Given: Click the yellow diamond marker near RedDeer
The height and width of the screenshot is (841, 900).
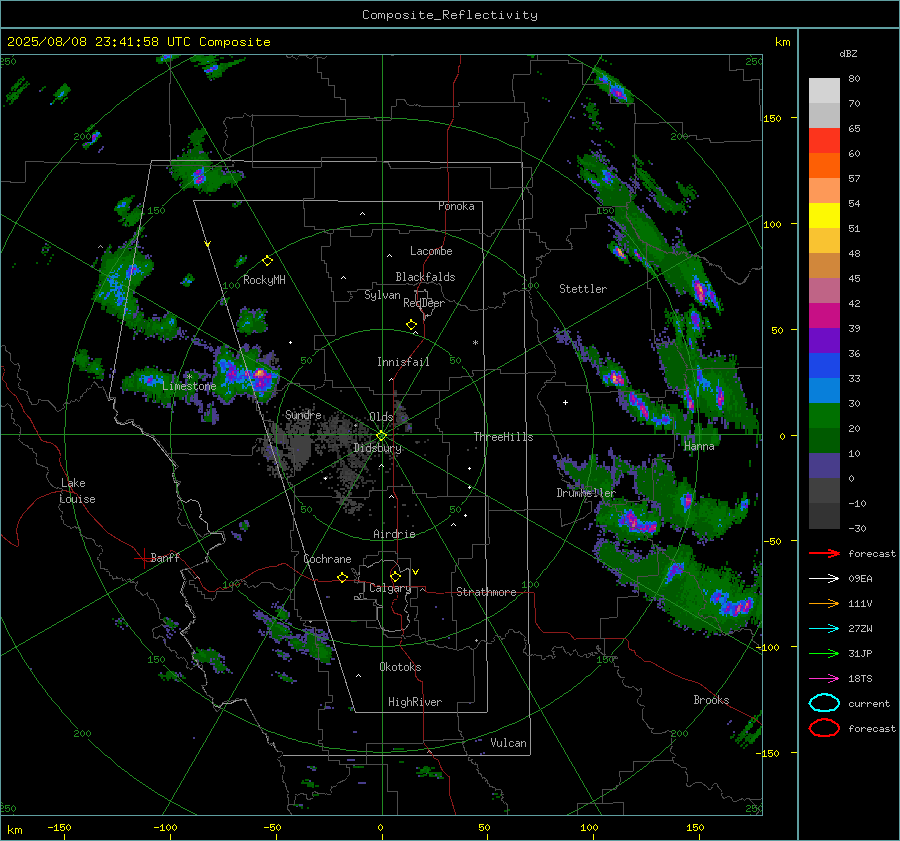Looking at the screenshot, I should [x=411, y=325].
